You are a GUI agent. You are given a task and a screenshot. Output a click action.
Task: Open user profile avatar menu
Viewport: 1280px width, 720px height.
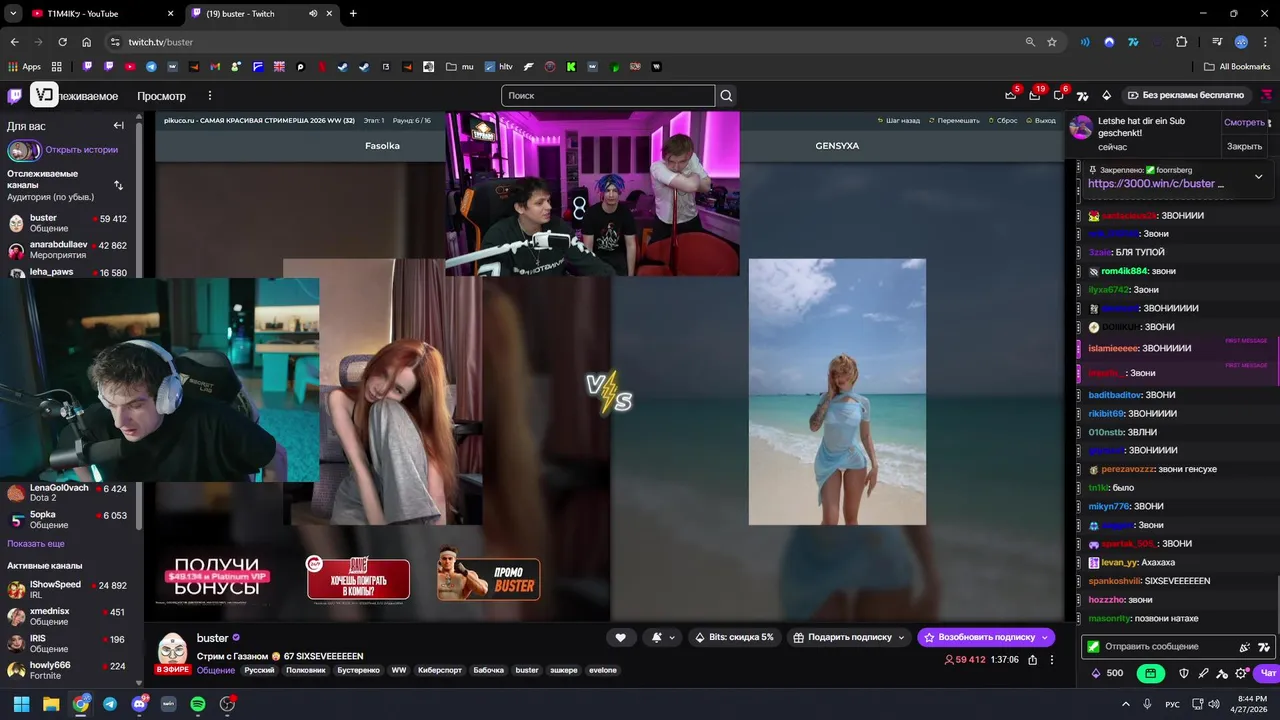[x=1267, y=95]
